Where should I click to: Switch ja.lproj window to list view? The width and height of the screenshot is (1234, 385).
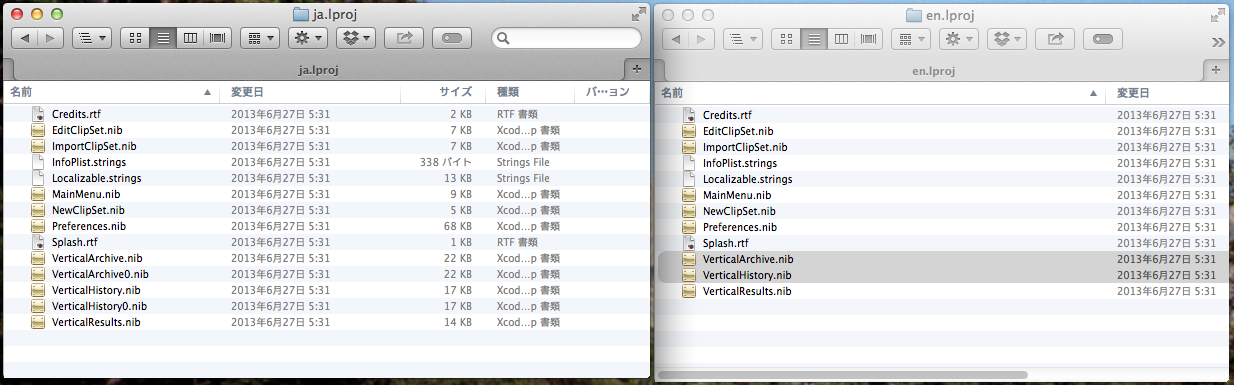coord(163,38)
